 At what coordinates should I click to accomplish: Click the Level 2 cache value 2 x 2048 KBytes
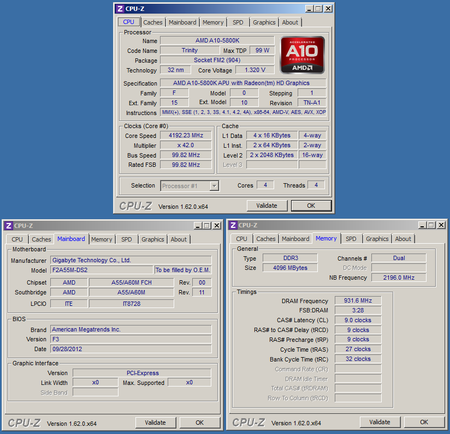tap(272, 155)
